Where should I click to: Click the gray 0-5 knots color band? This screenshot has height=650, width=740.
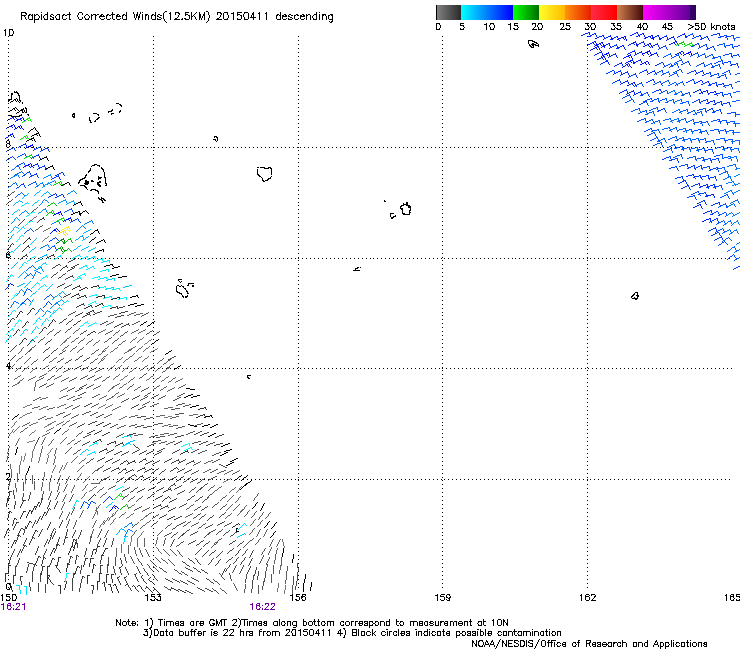coord(448,12)
